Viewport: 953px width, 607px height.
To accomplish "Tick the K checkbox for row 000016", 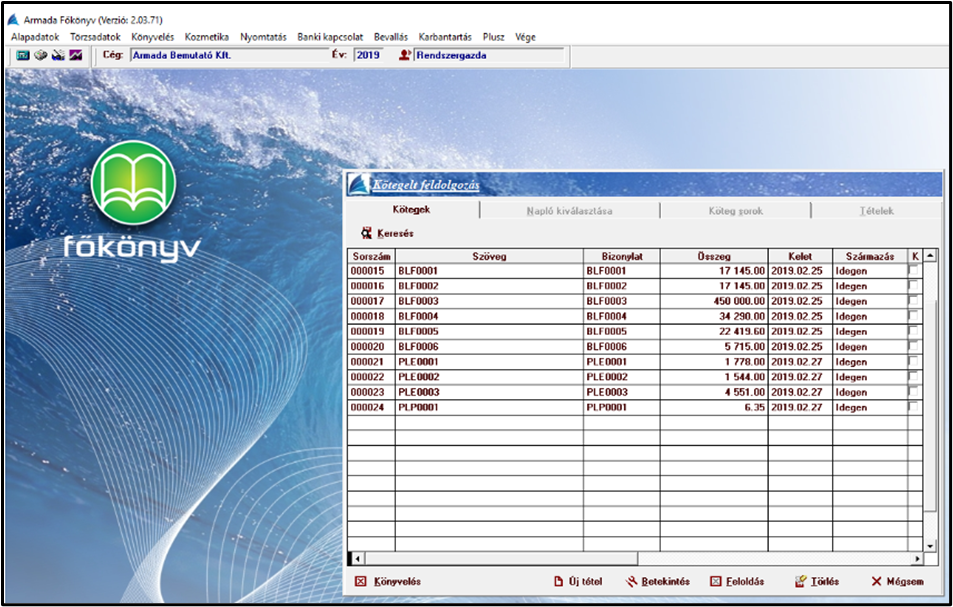I will [x=913, y=286].
